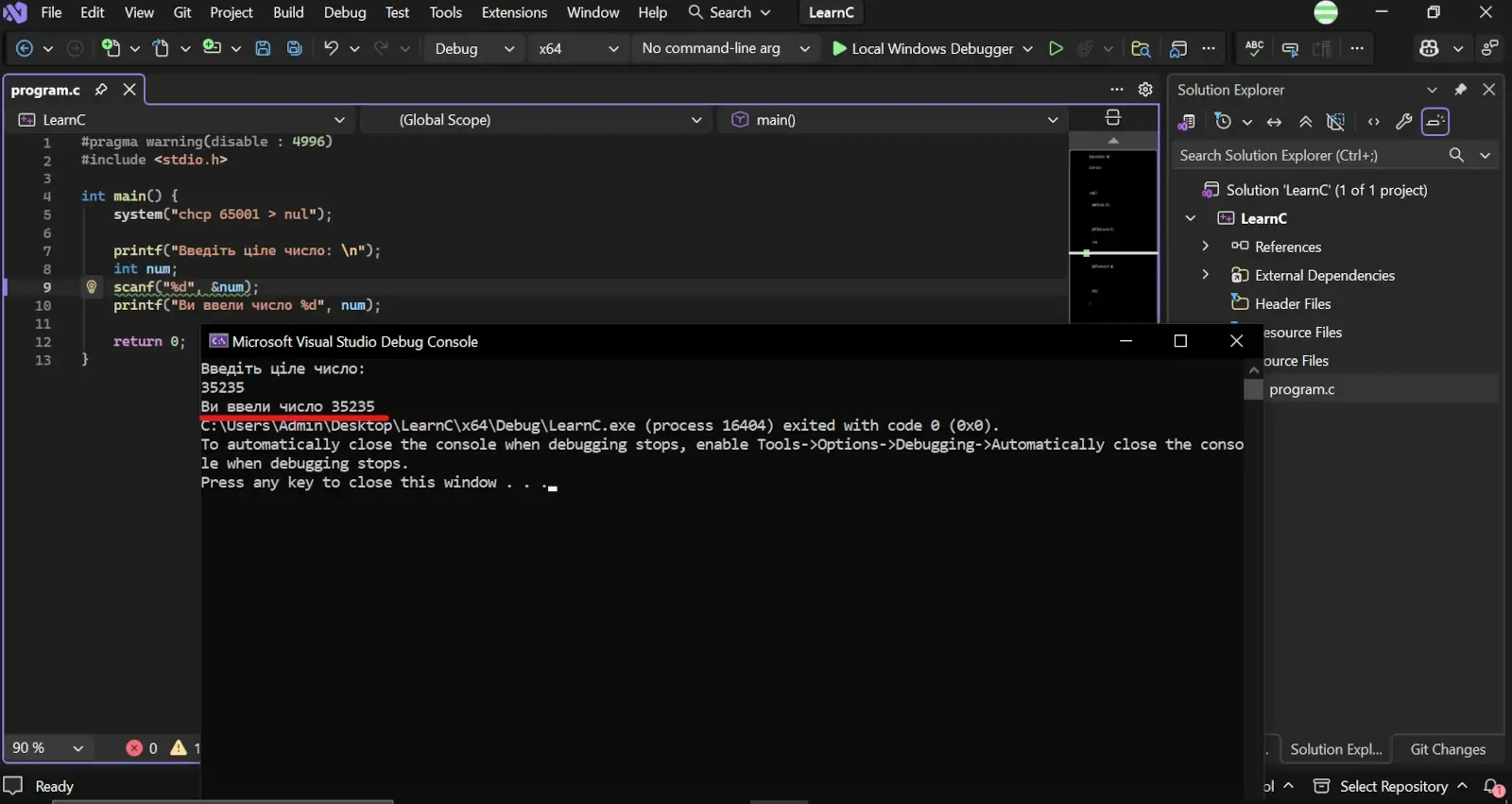The height and width of the screenshot is (804, 1512).
Task: Open the Debug configuration dropdown
Action: point(474,48)
